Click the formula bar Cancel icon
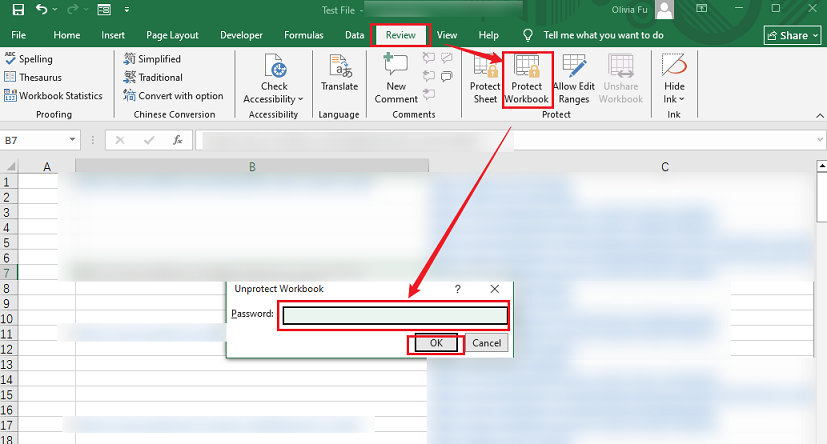Image resolution: width=827 pixels, height=444 pixels. (120, 140)
